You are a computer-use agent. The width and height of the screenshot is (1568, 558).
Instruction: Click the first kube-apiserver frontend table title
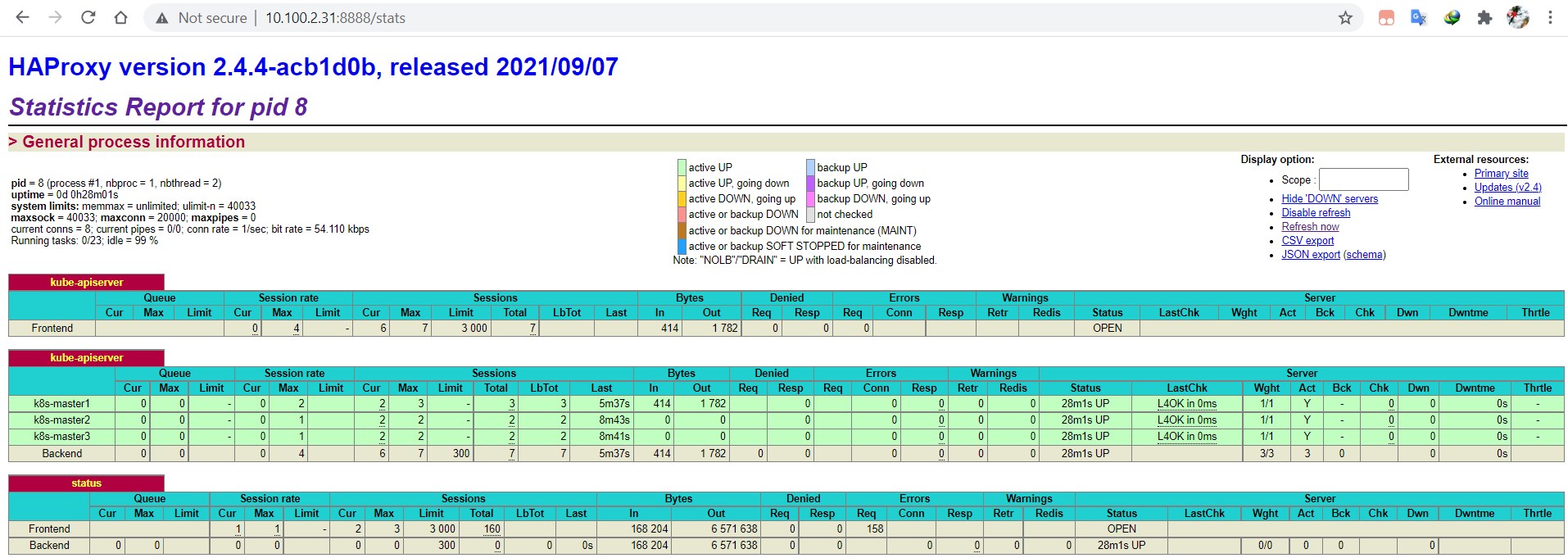(x=86, y=283)
